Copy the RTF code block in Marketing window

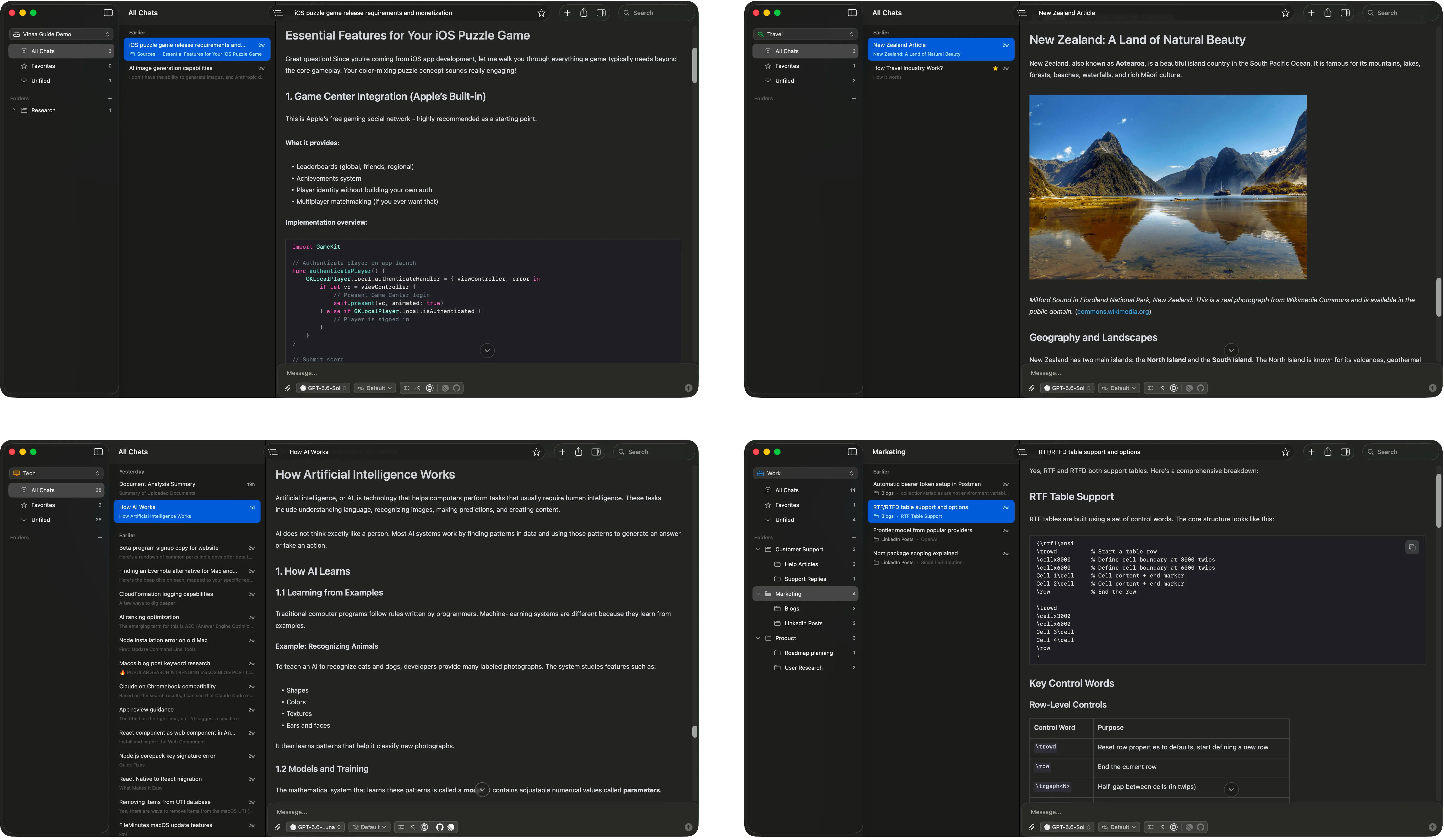1412,547
